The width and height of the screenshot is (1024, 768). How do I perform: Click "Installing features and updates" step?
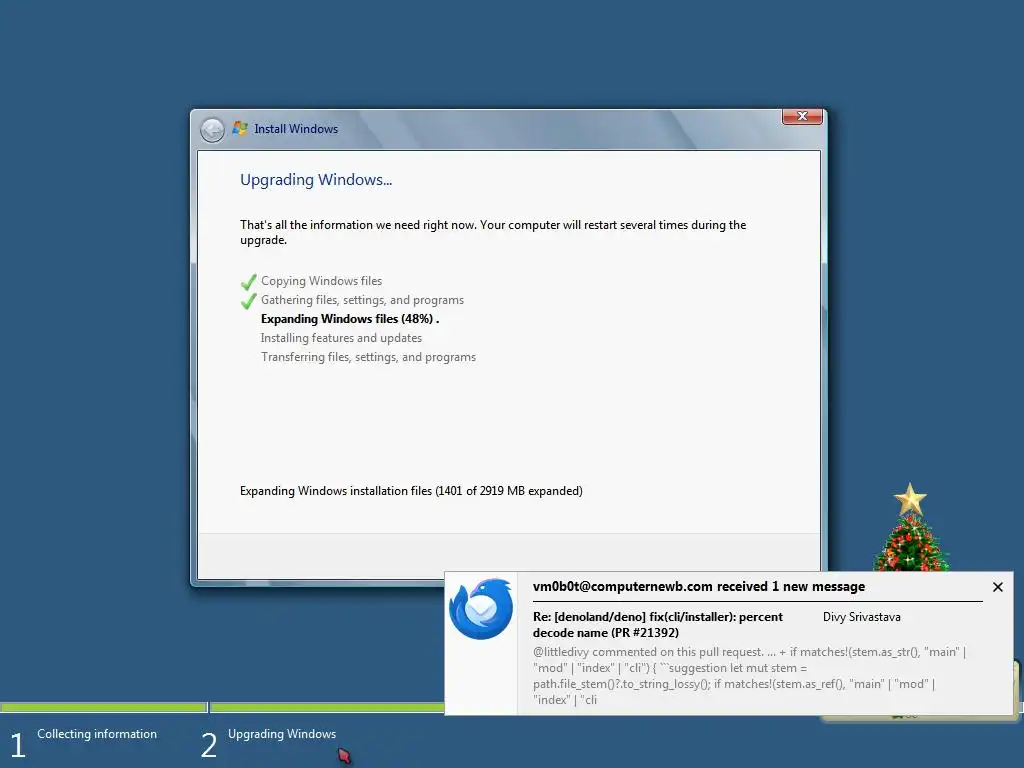pos(341,338)
